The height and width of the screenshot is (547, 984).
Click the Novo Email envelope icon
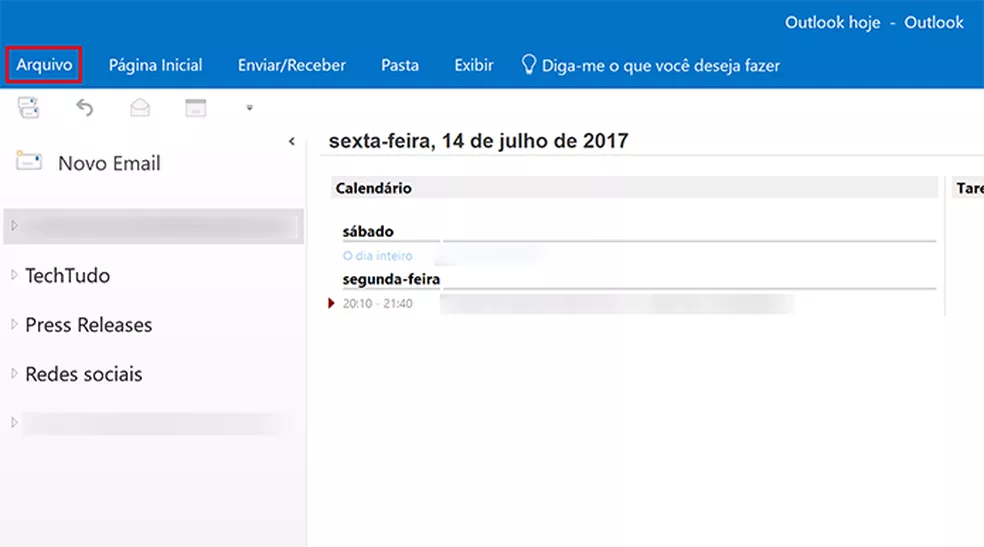pyautogui.click(x=29, y=161)
